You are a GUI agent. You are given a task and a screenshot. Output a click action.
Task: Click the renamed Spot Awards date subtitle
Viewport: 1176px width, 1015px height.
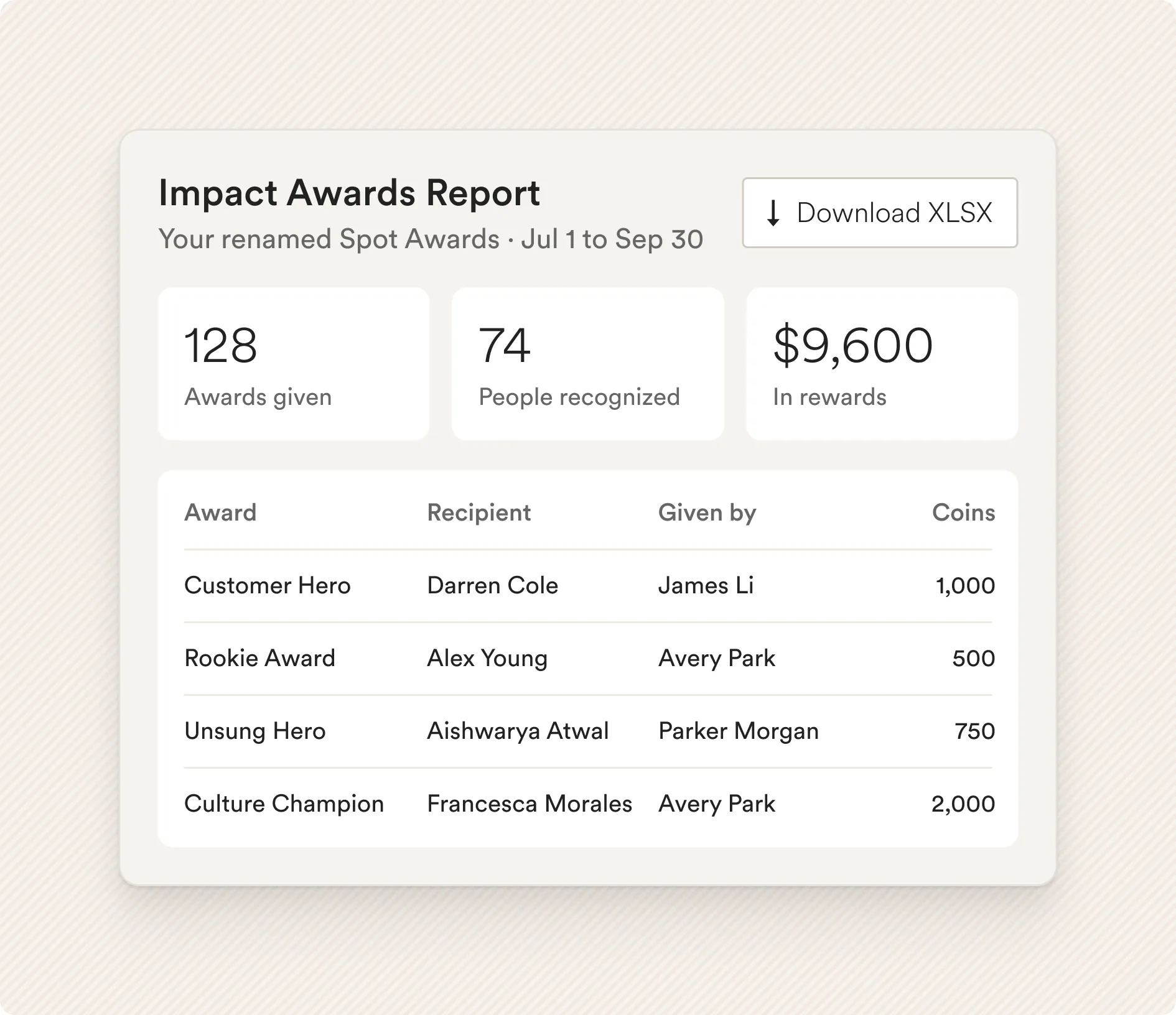click(431, 239)
